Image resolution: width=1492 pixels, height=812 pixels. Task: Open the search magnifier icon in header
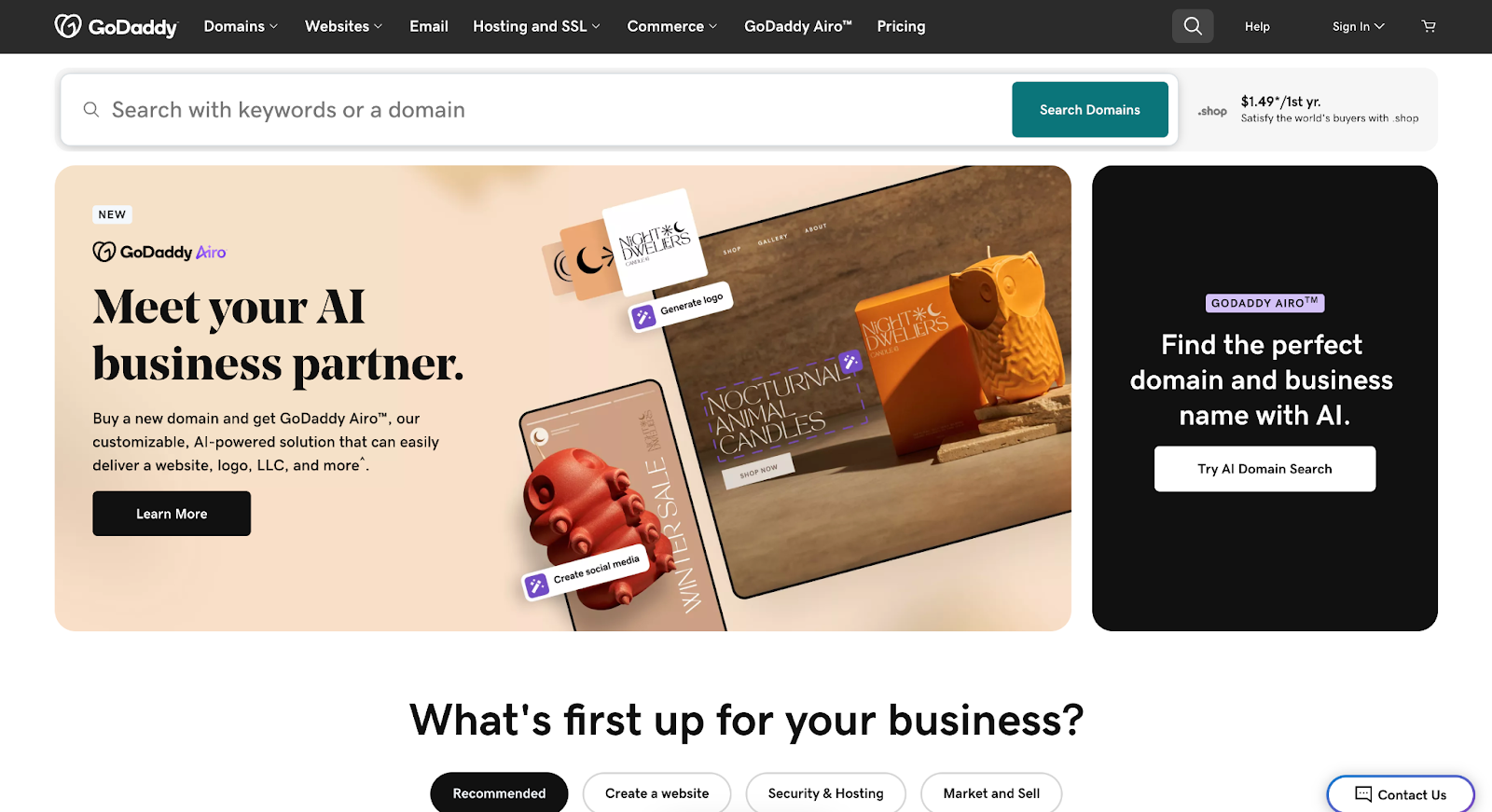1193,26
